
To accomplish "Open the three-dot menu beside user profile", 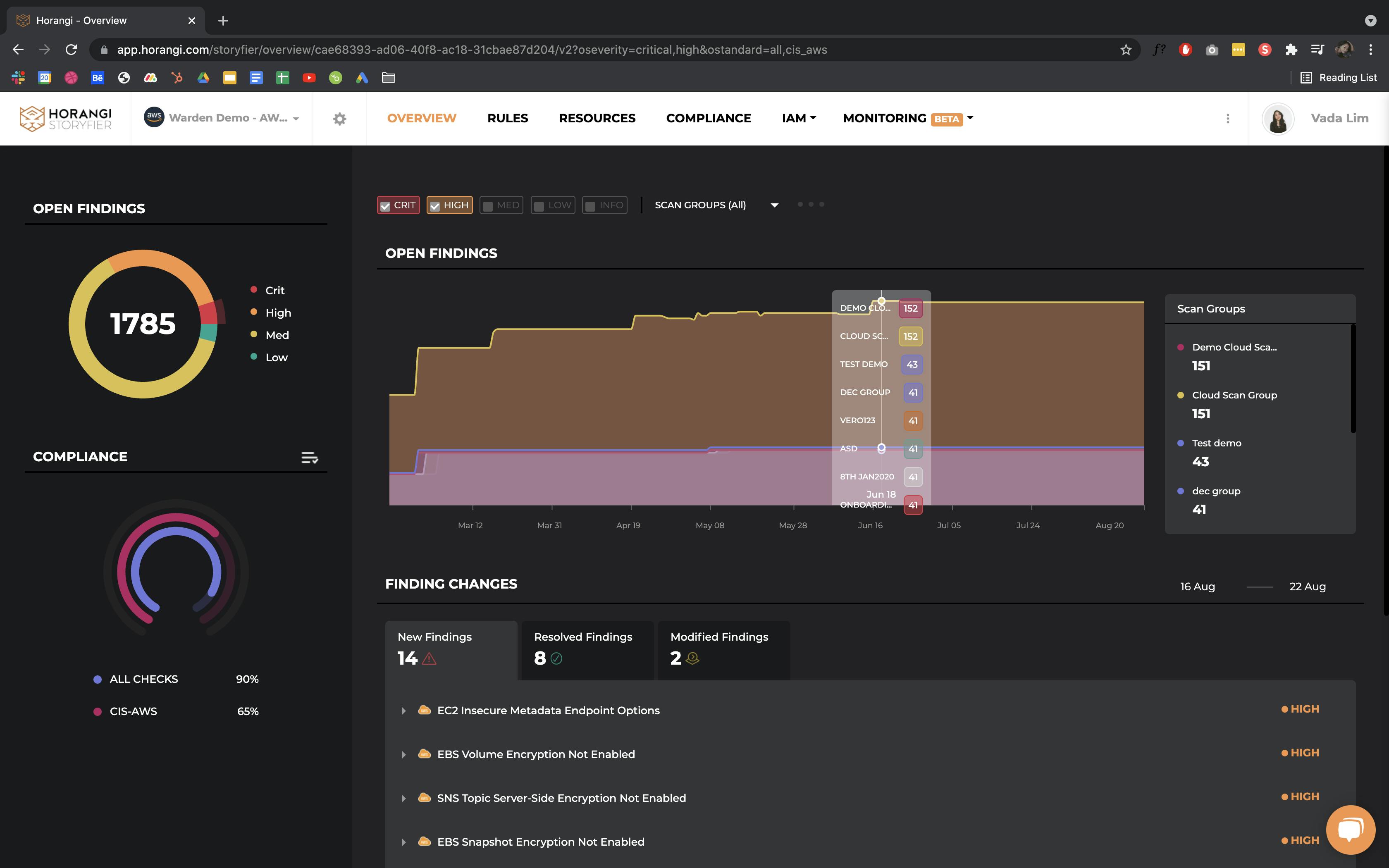I will coord(1228,118).
